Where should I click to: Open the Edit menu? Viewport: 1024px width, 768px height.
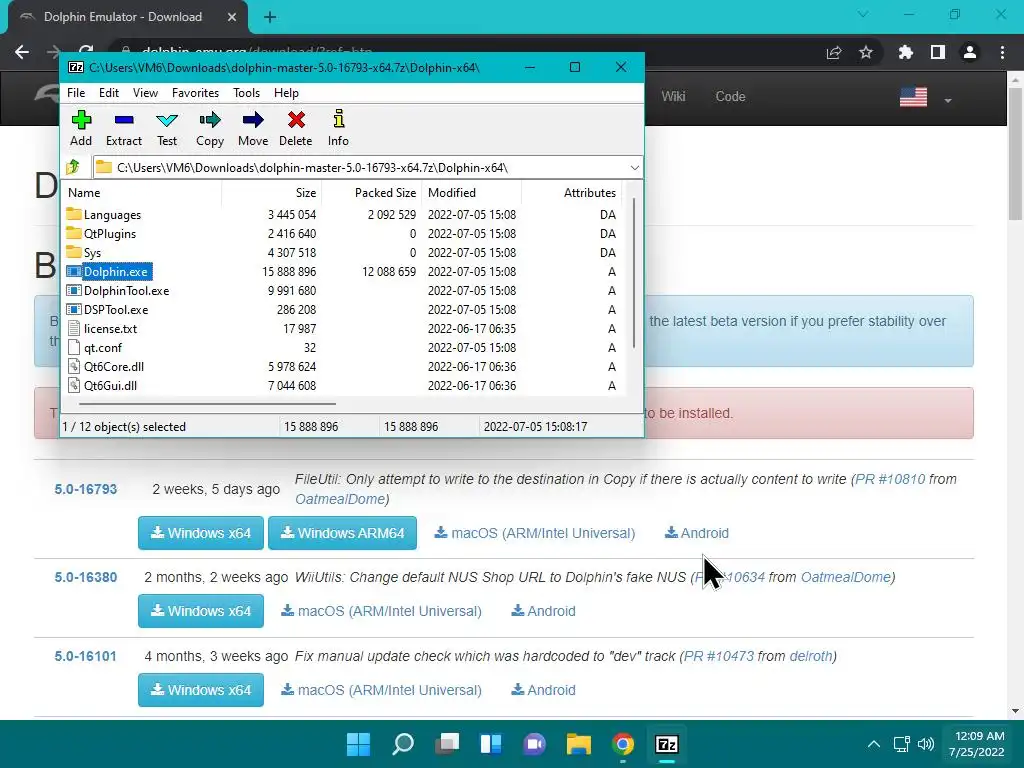(109, 93)
